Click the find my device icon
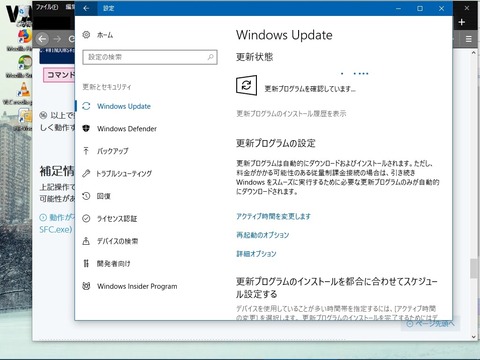The width and height of the screenshot is (480, 360). coord(86,241)
